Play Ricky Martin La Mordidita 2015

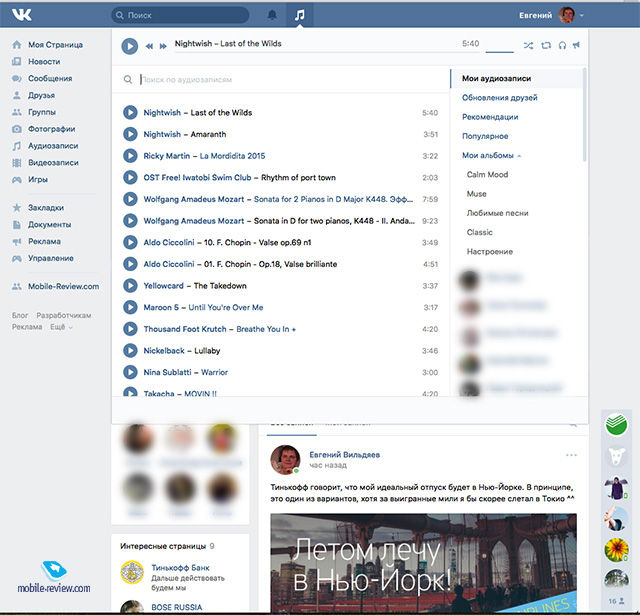(130, 156)
